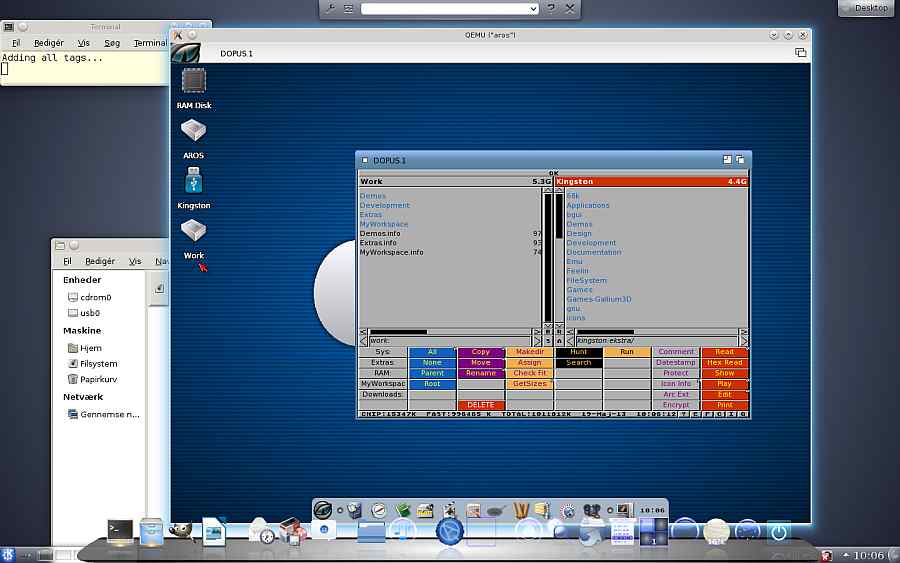Open the Work drive desktop icon

[x=193, y=231]
